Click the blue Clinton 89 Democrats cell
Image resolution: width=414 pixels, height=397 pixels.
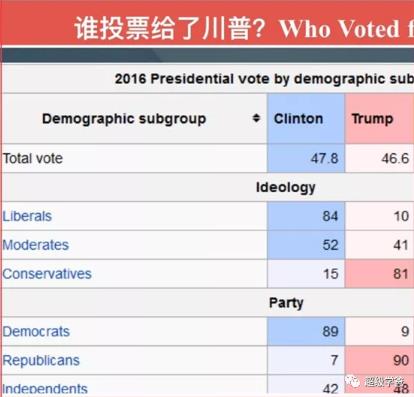306,332
